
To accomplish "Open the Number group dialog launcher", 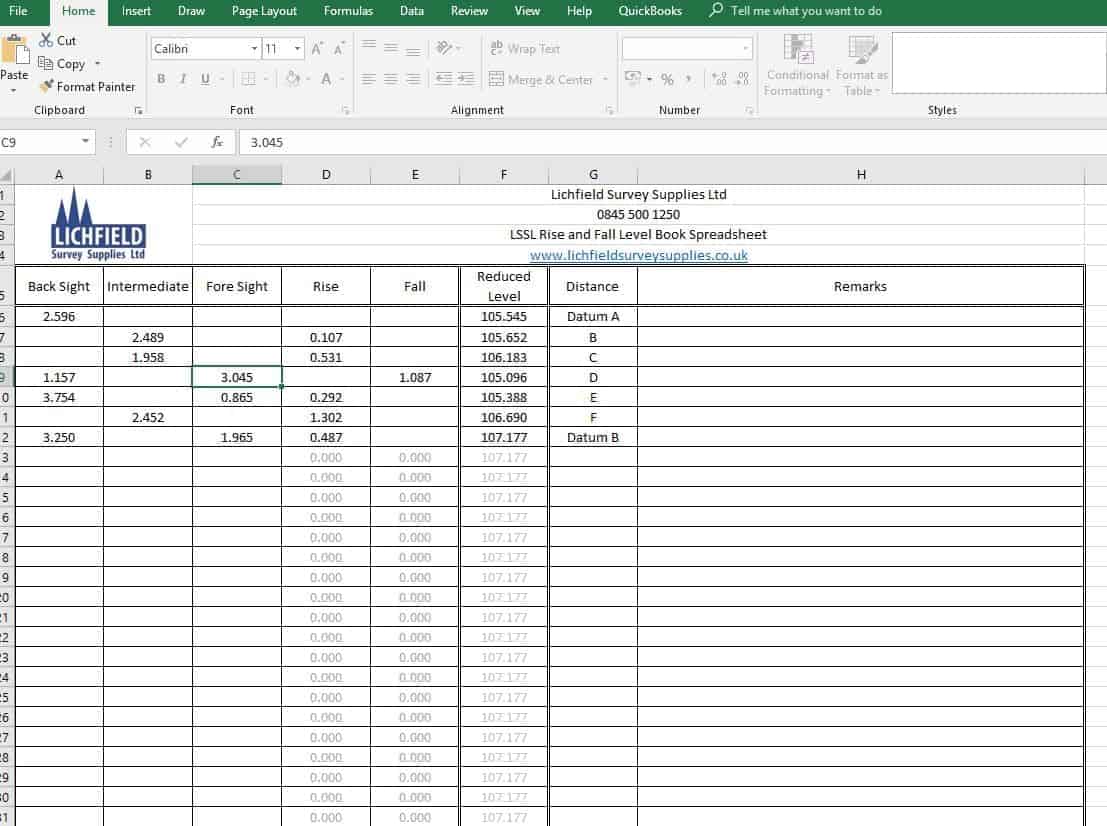I will pyautogui.click(x=749, y=110).
